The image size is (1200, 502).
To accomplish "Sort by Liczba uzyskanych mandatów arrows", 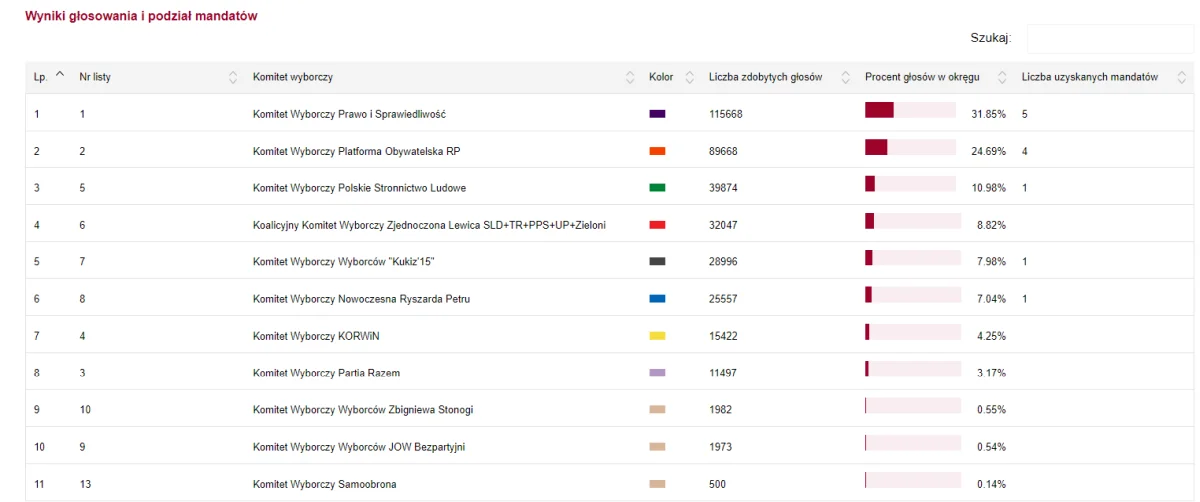I will coord(1182,77).
